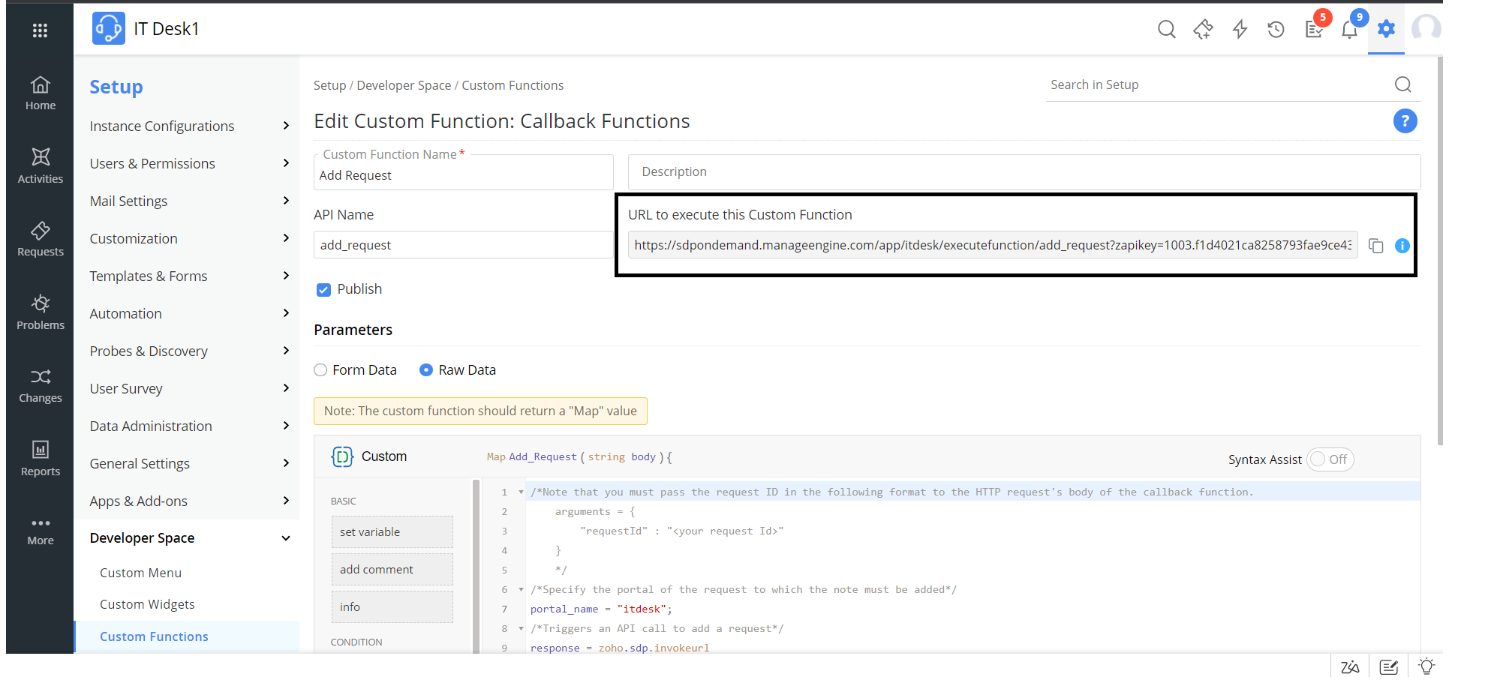Click the Custom braces icon in editor
This screenshot has height=699, width=1489.
click(x=342, y=457)
